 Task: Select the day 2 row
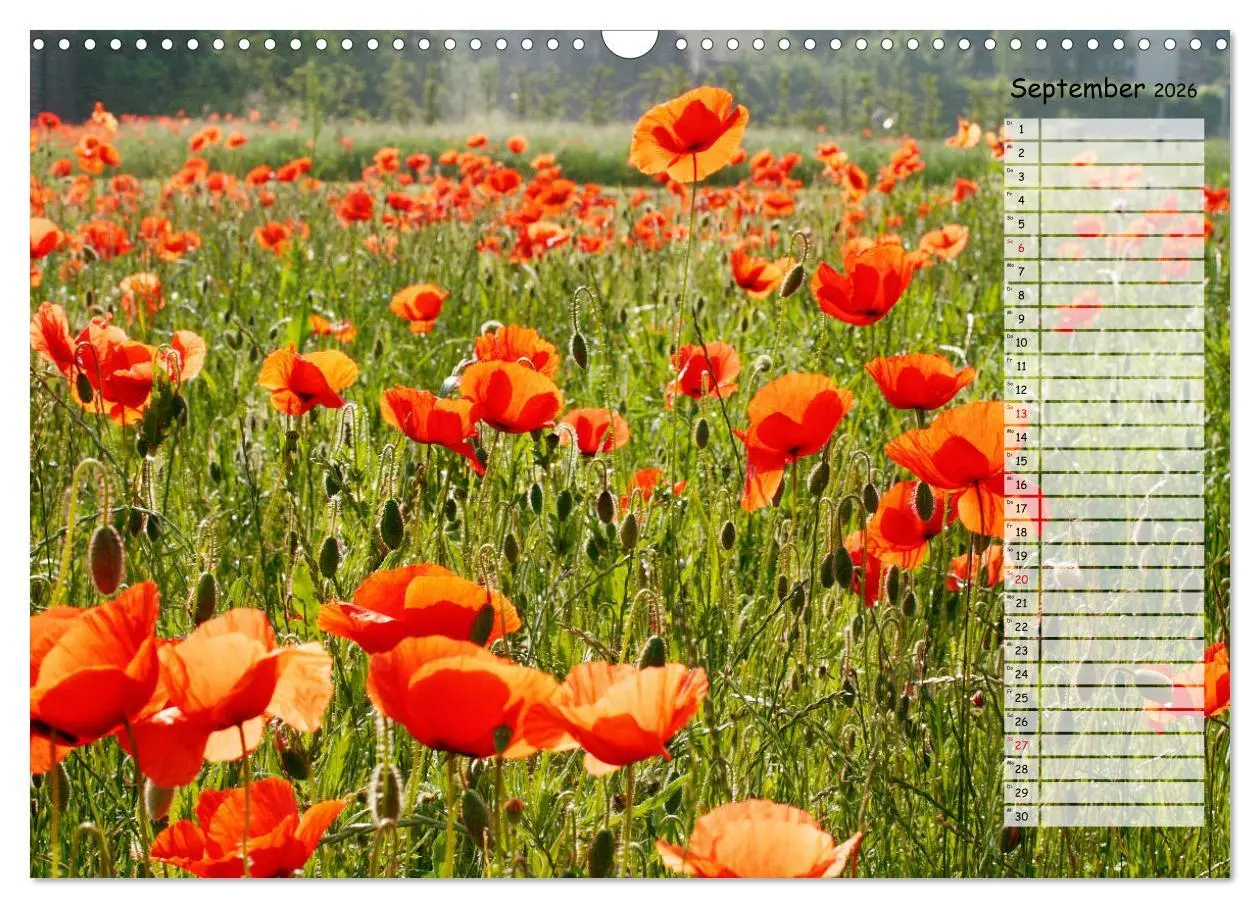(1104, 153)
